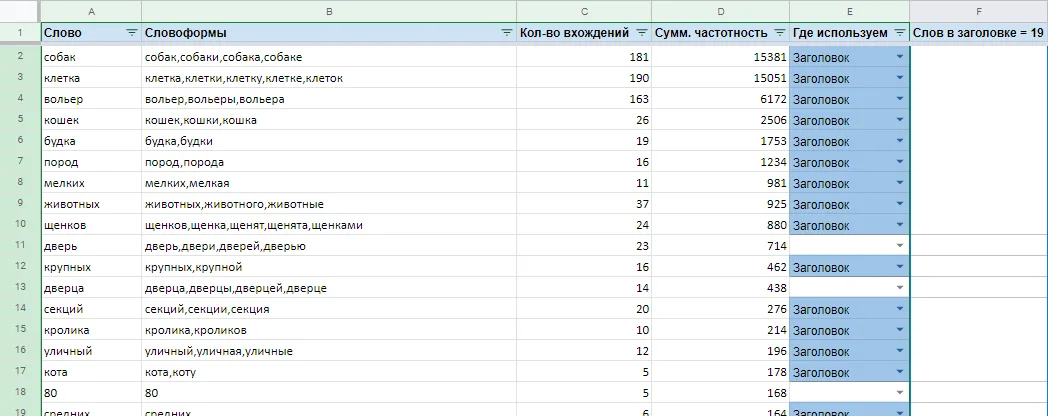Select column F header
Viewport: 1048px width, 416px height.
[x=978, y=11]
